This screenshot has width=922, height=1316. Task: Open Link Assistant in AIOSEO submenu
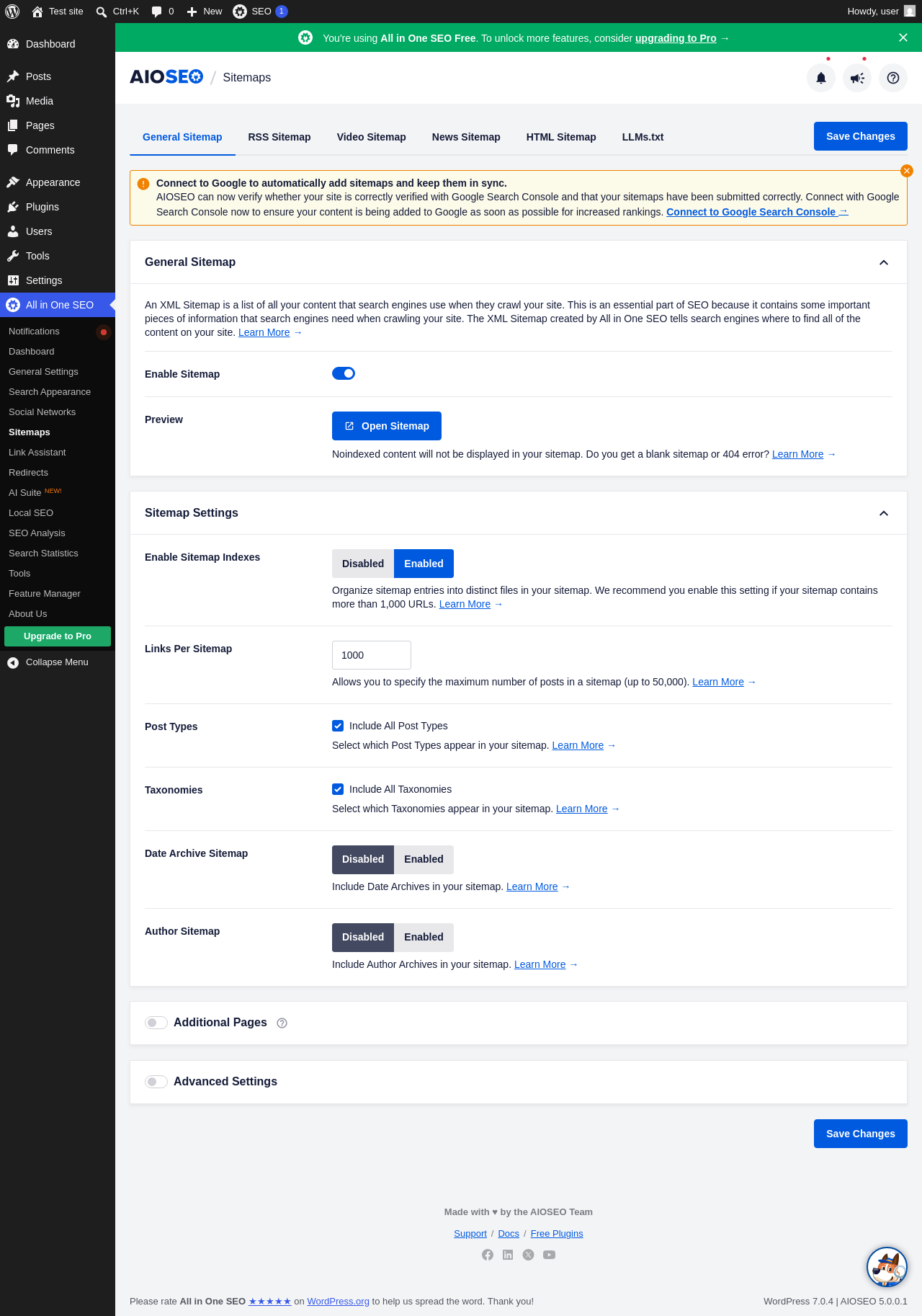[58, 453]
